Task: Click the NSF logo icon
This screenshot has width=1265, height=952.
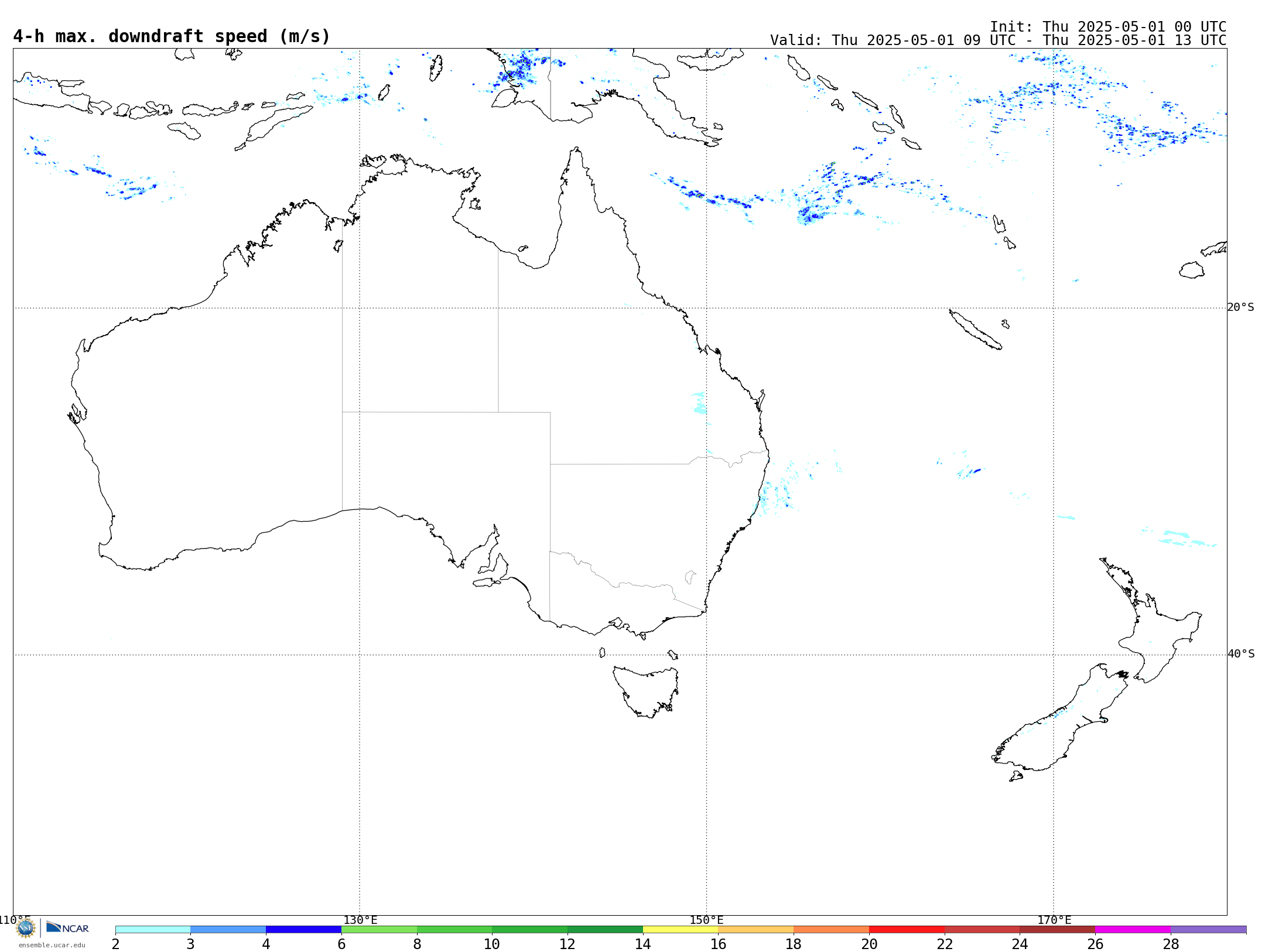Action: [x=26, y=928]
